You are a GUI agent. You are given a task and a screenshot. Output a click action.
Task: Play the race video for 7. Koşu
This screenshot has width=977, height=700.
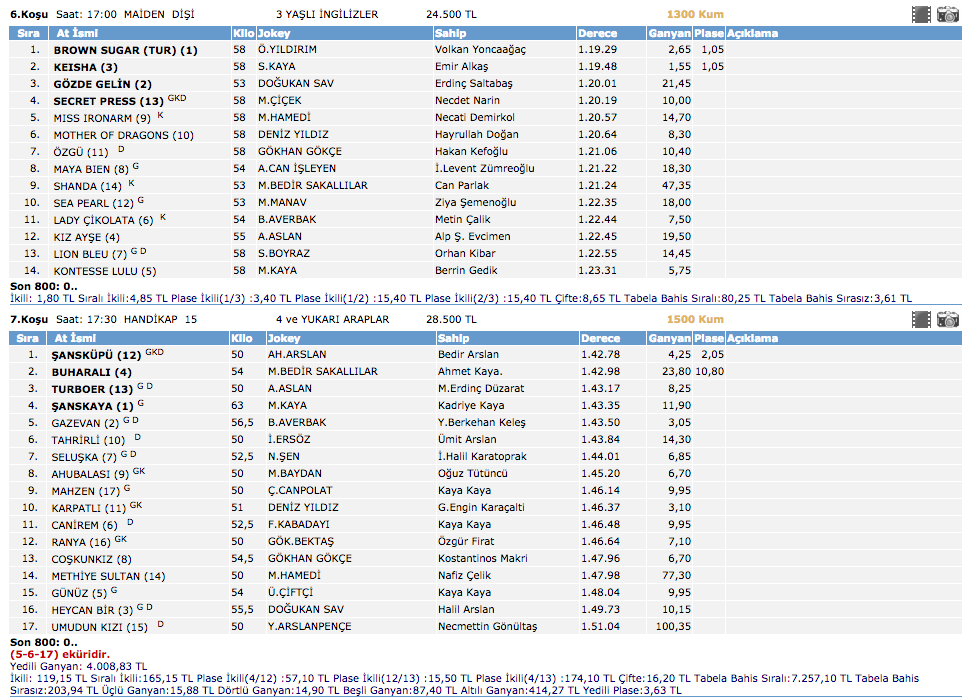[x=920, y=319]
